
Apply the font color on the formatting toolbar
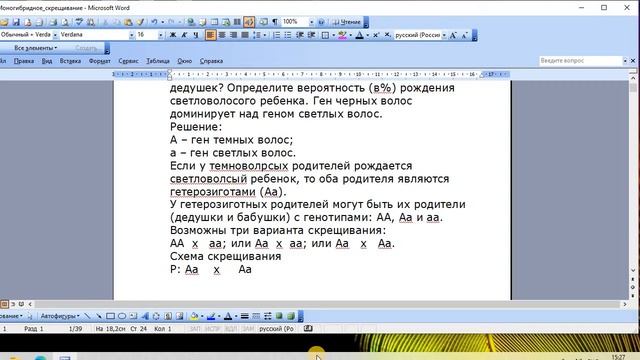click(x=359, y=35)
